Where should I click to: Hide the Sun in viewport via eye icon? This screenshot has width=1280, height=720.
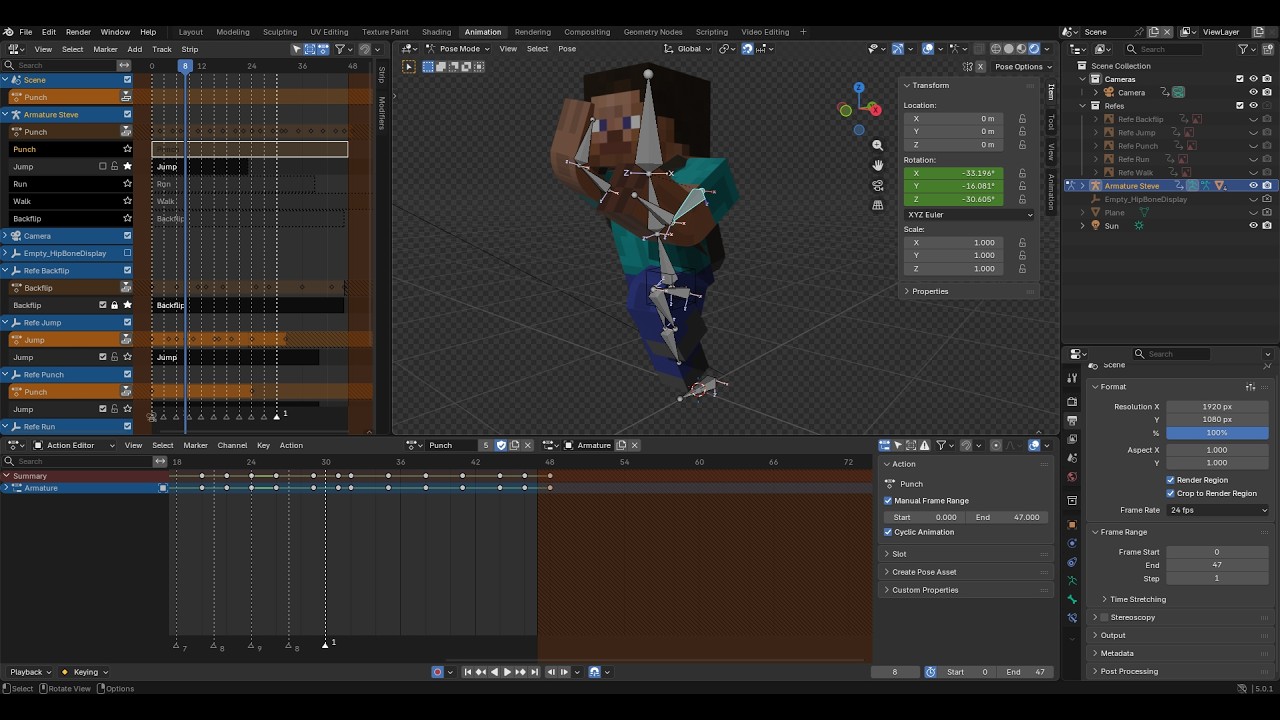[x=1253, y=226]
